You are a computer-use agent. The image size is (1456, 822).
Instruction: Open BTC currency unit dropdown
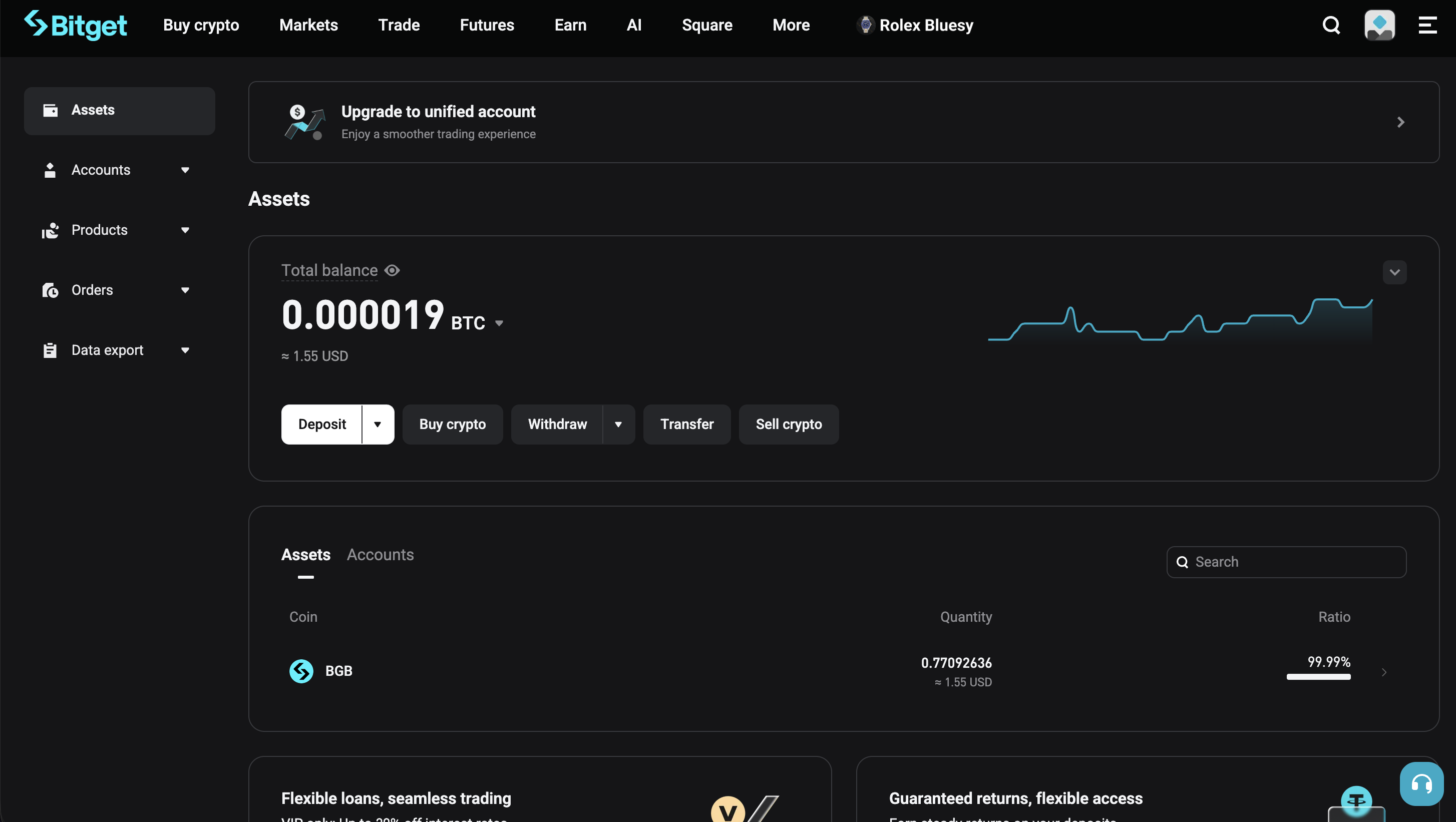point(499,323)
